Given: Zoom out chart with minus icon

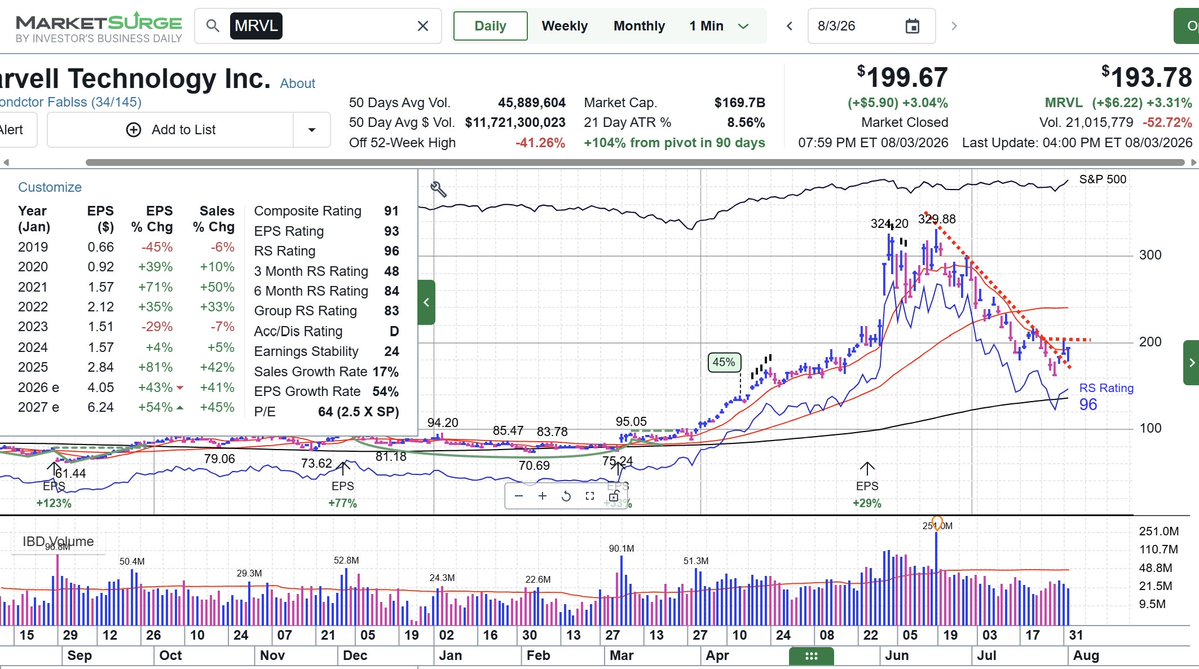Looking at the screenshot, I should click(518, 496).
